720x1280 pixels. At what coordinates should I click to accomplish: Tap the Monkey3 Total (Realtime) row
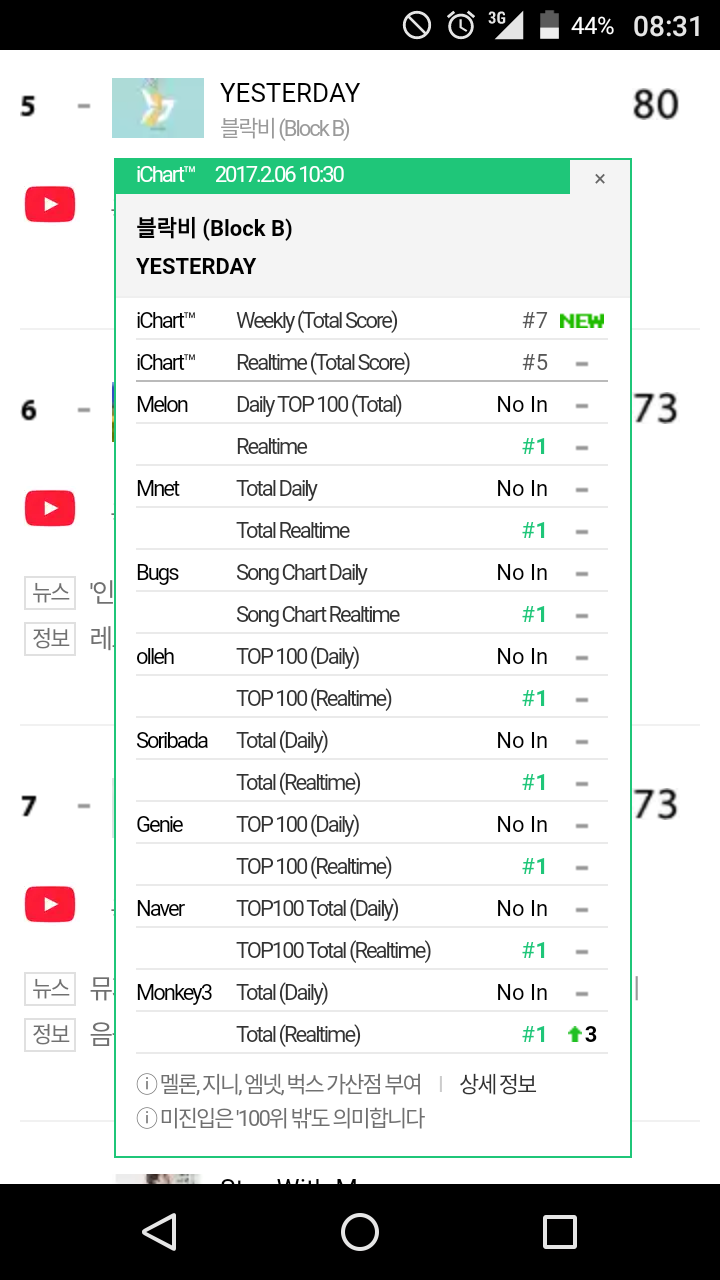coord(372,1034)
